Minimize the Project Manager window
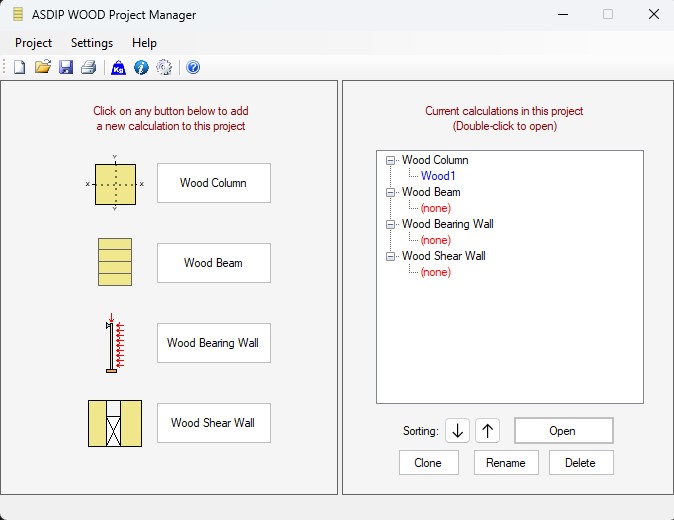Image resolution: width=674 pixels, height=520 pixels. click(x=563, y=14)
